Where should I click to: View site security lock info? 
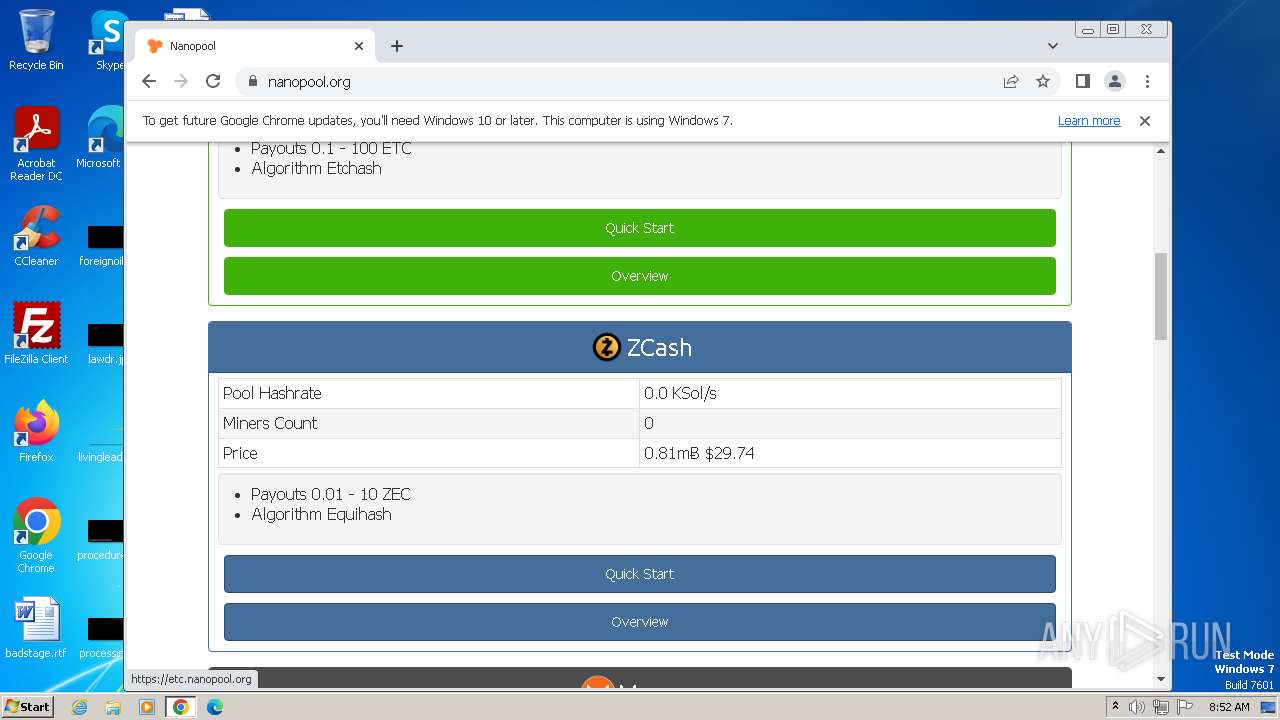coord(252,82)
